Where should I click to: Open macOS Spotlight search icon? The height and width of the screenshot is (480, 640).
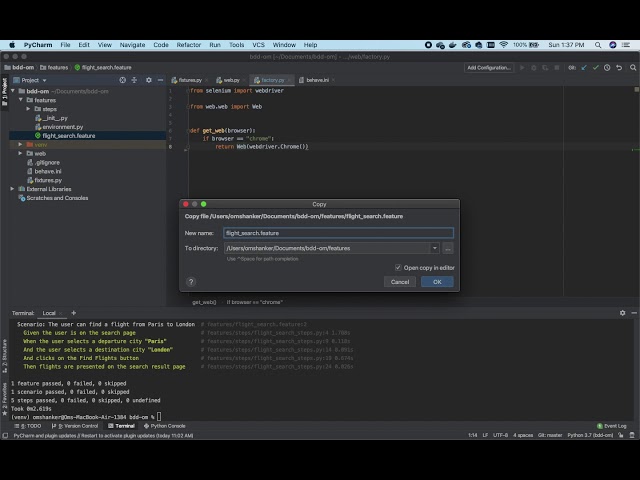[x=598, y=45]
